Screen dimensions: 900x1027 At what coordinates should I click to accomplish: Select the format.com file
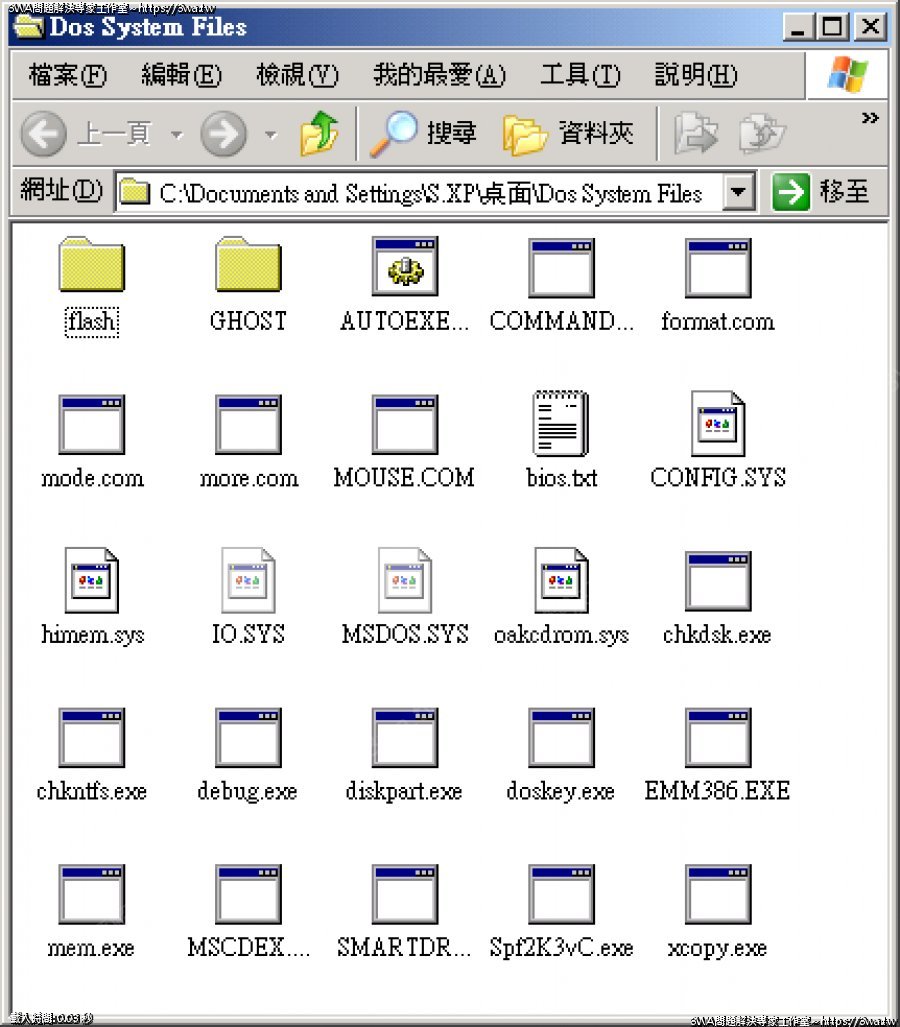(718, 266)
